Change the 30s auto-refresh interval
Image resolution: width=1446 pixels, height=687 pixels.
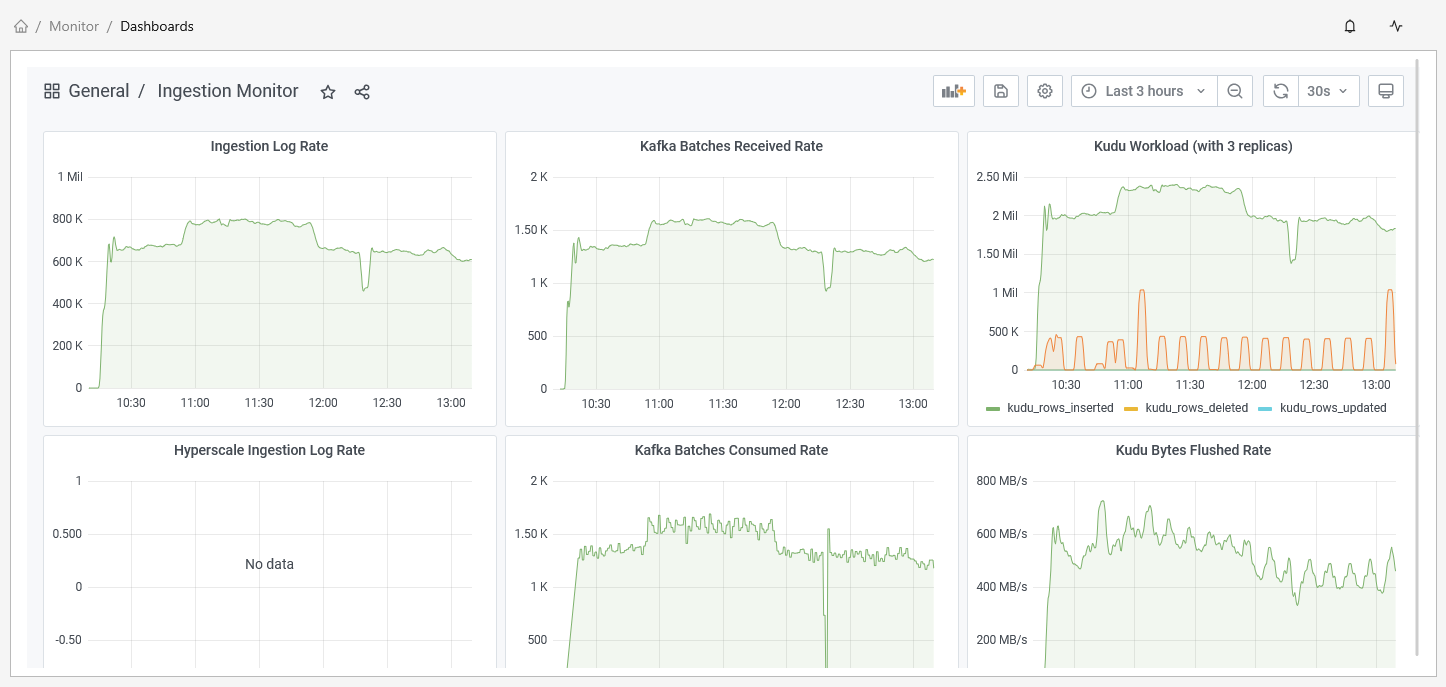coord(1328,90)
